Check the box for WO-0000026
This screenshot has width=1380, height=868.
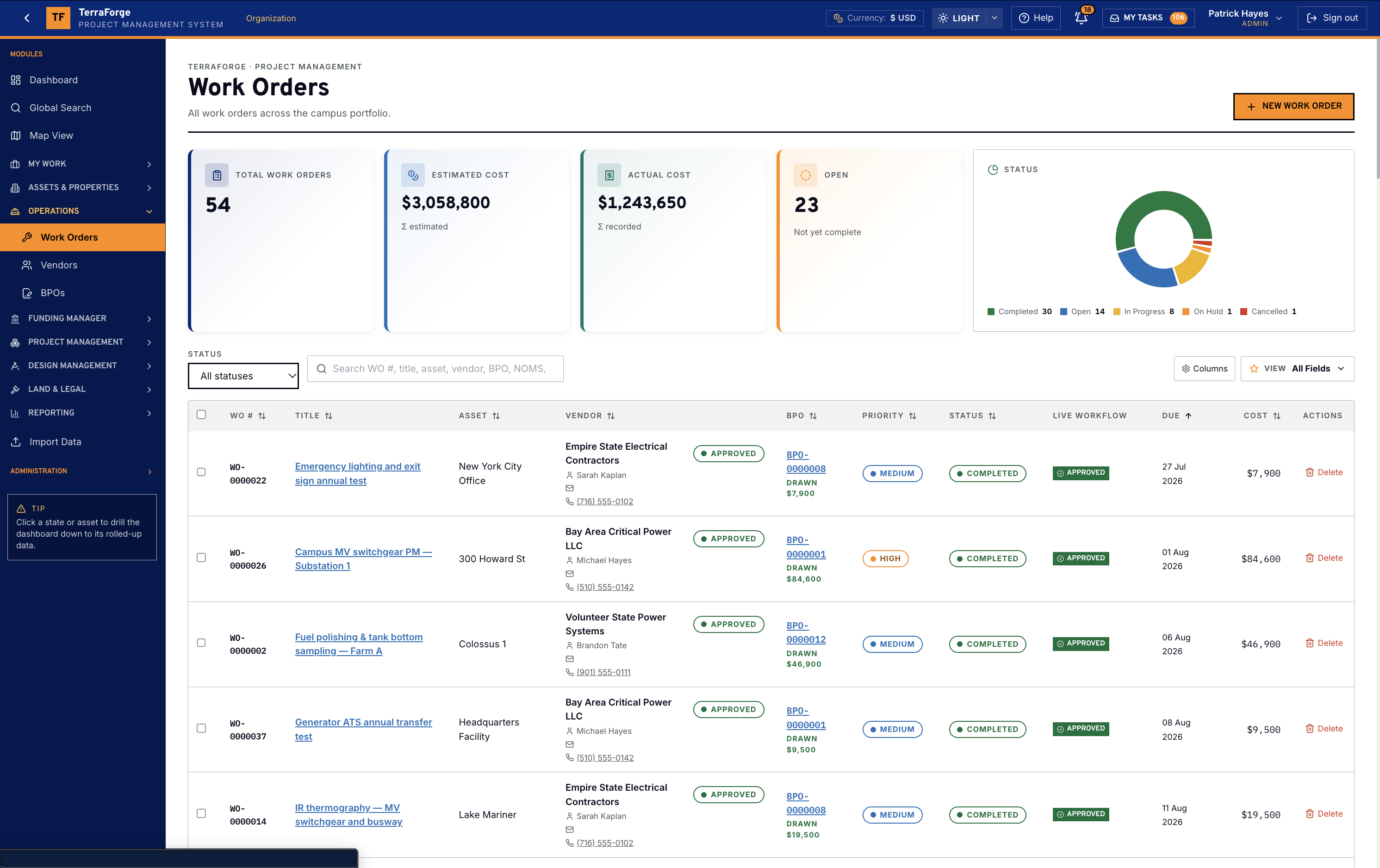pos(201,558)
